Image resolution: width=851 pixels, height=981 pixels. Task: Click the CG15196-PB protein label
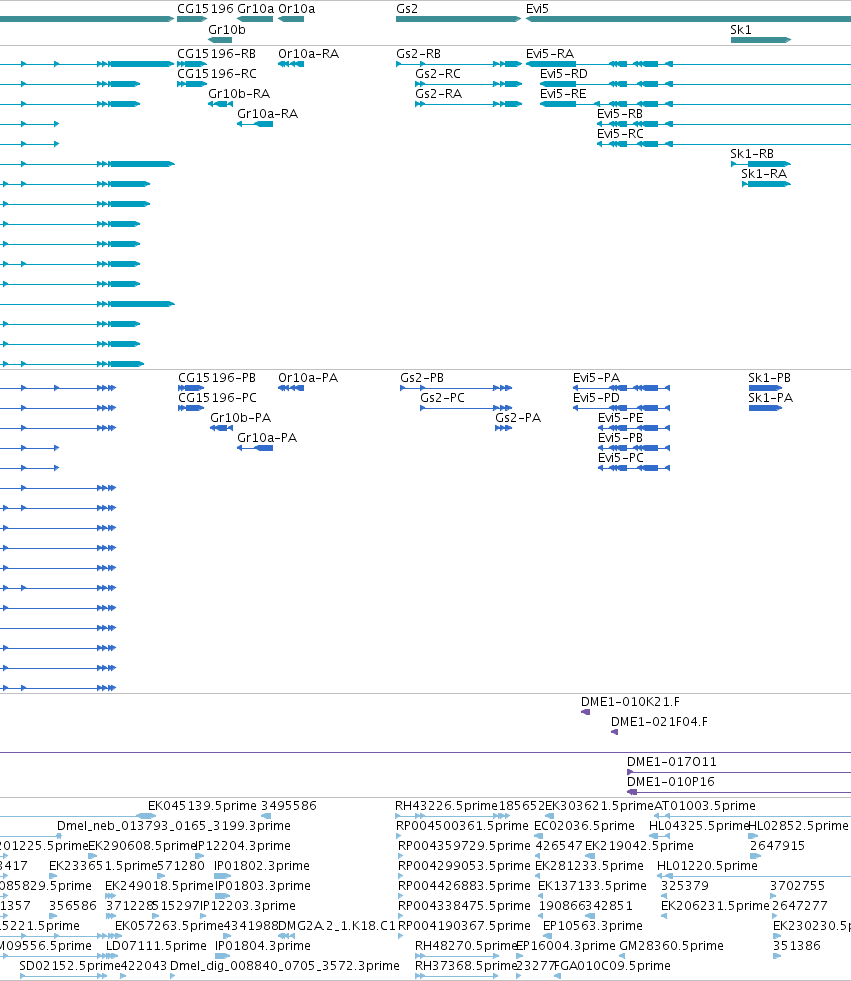pos(217,378)
